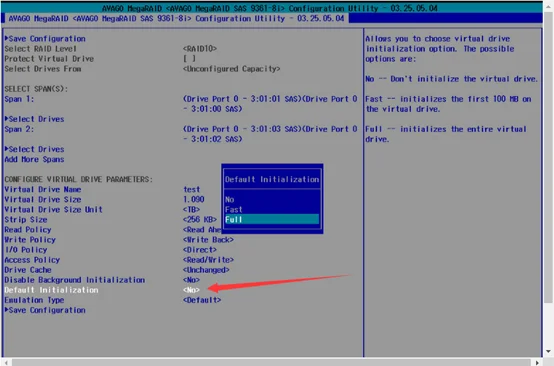This screenshot has height=366, width=554.
Task: Open Select Drives From dropdown
Action: coord(231,69)
